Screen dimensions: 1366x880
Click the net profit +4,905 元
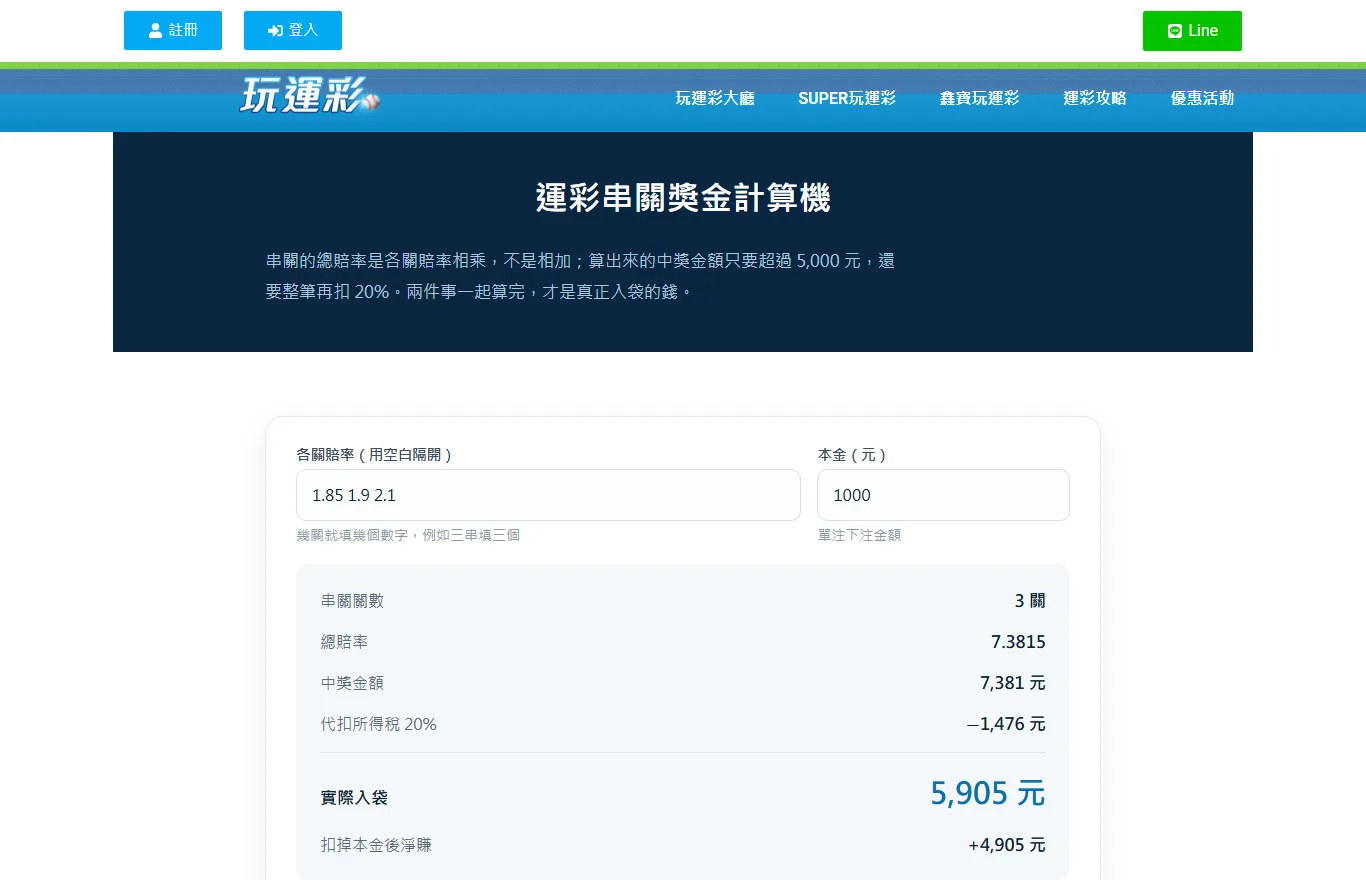point(1007,845)
